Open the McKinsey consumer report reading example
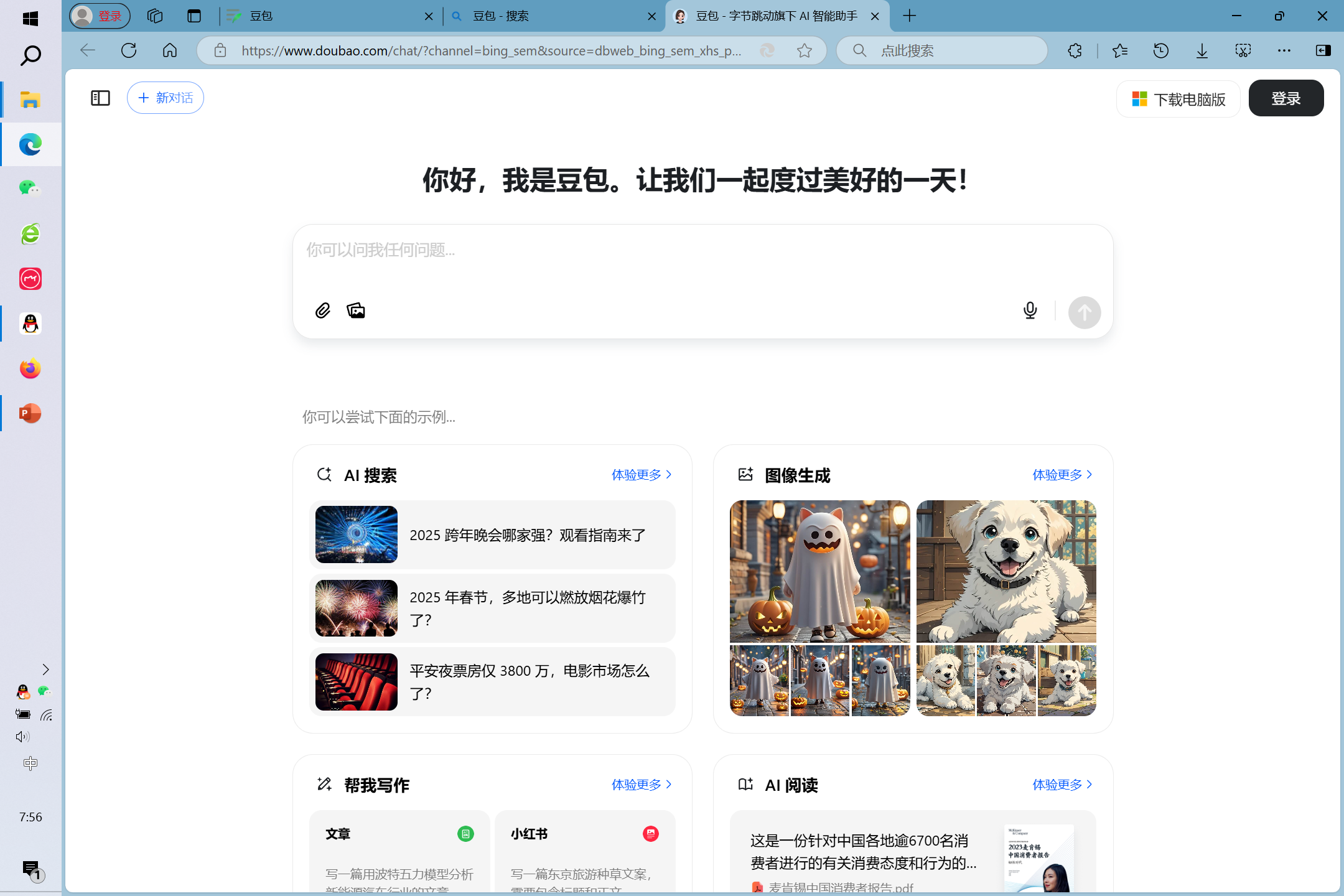The width and height of the screenshot is (1344, 896). (x=913, y=852)
